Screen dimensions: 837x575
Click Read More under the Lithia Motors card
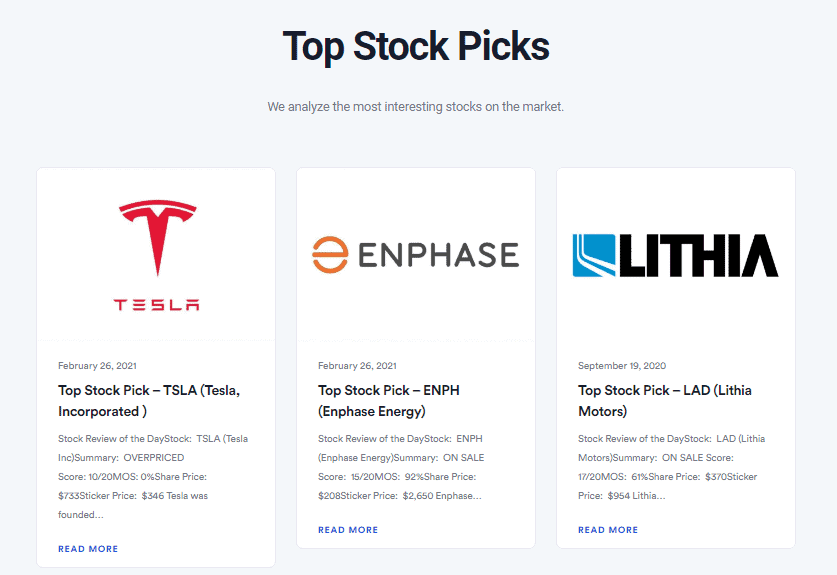608,530
